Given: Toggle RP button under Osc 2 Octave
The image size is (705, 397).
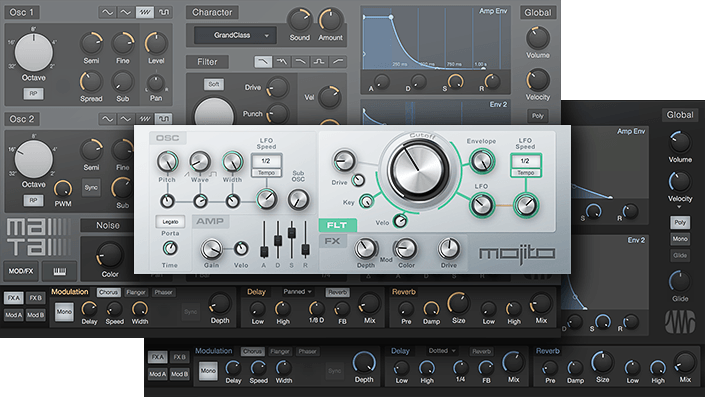Looking at the screenshot, I should (33, 200).
